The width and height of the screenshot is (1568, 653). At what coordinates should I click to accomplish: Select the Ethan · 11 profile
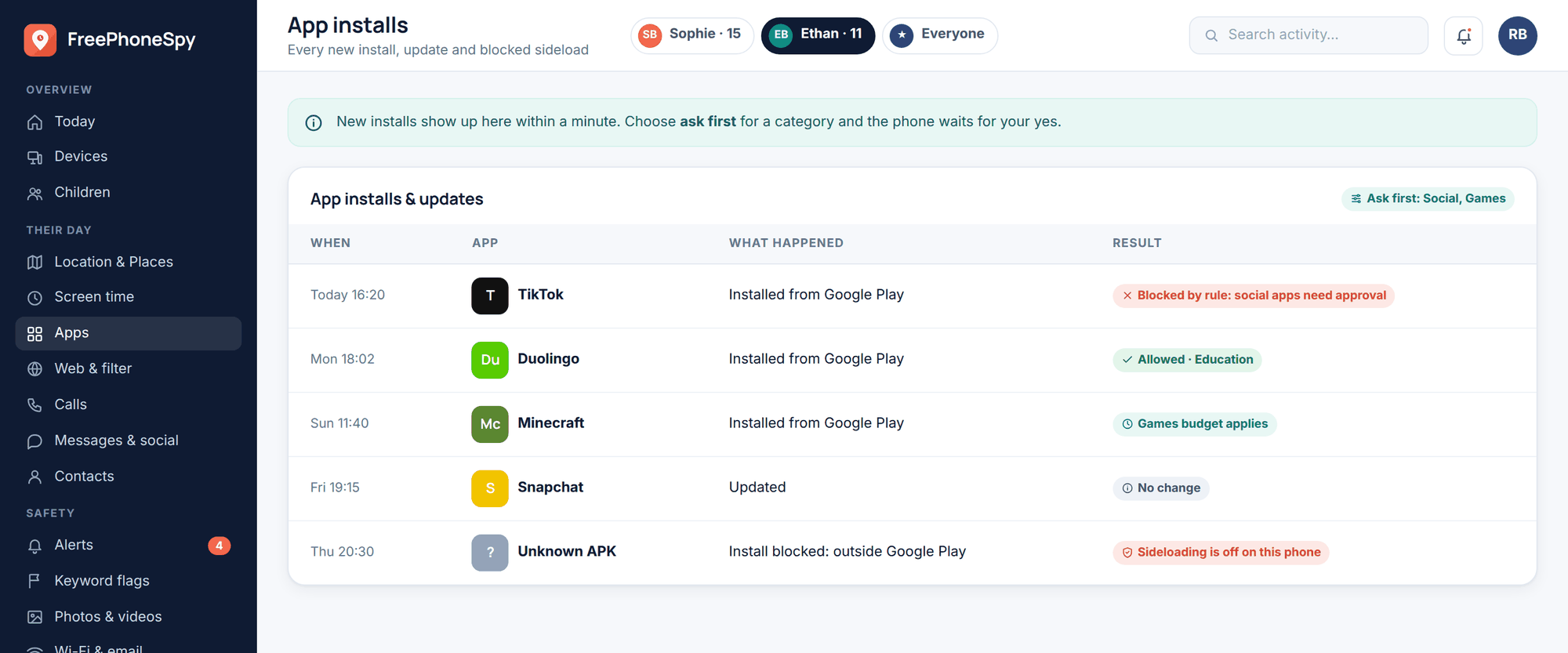pos(818,35)
